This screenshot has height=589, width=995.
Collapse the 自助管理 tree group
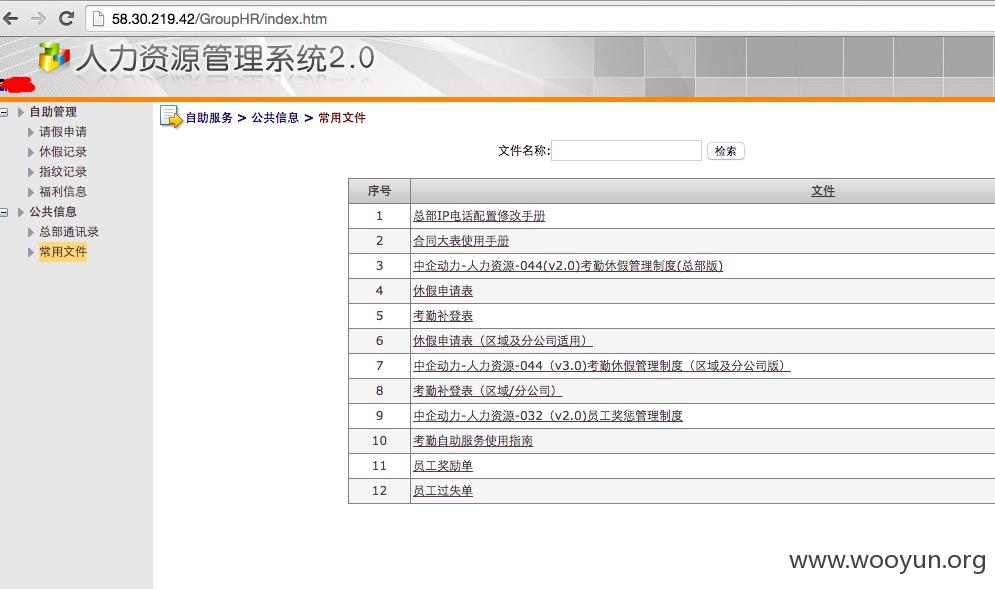(x=4, y=112)
